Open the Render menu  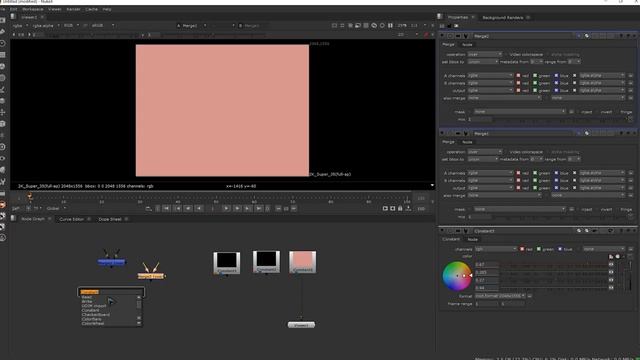73,9
